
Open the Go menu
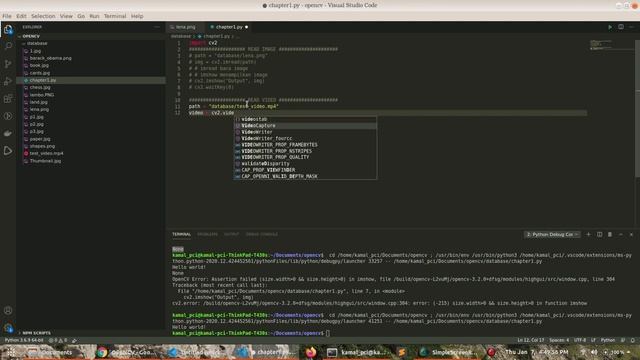(81, 16)
